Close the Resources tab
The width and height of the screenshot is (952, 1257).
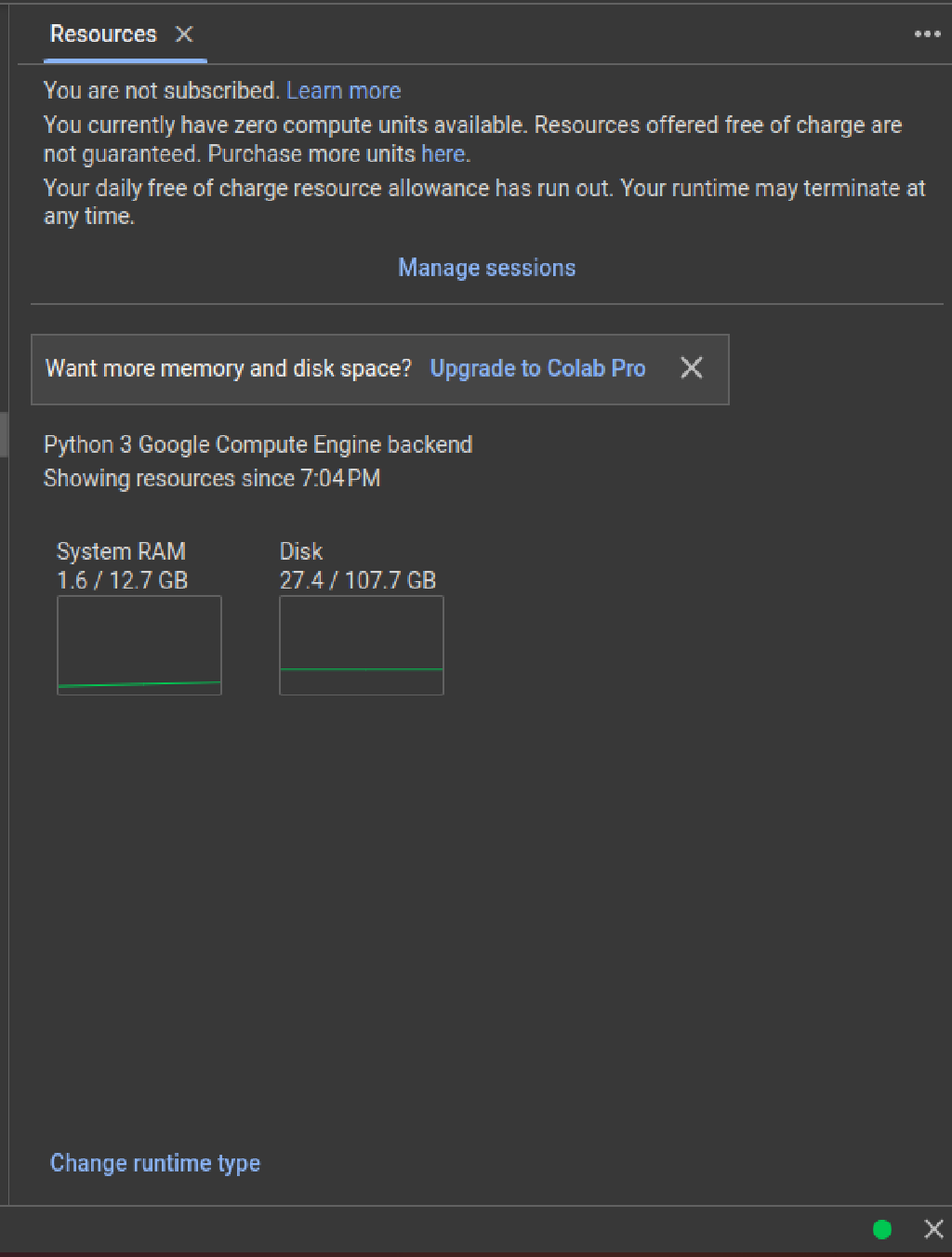tap(183, 35)
